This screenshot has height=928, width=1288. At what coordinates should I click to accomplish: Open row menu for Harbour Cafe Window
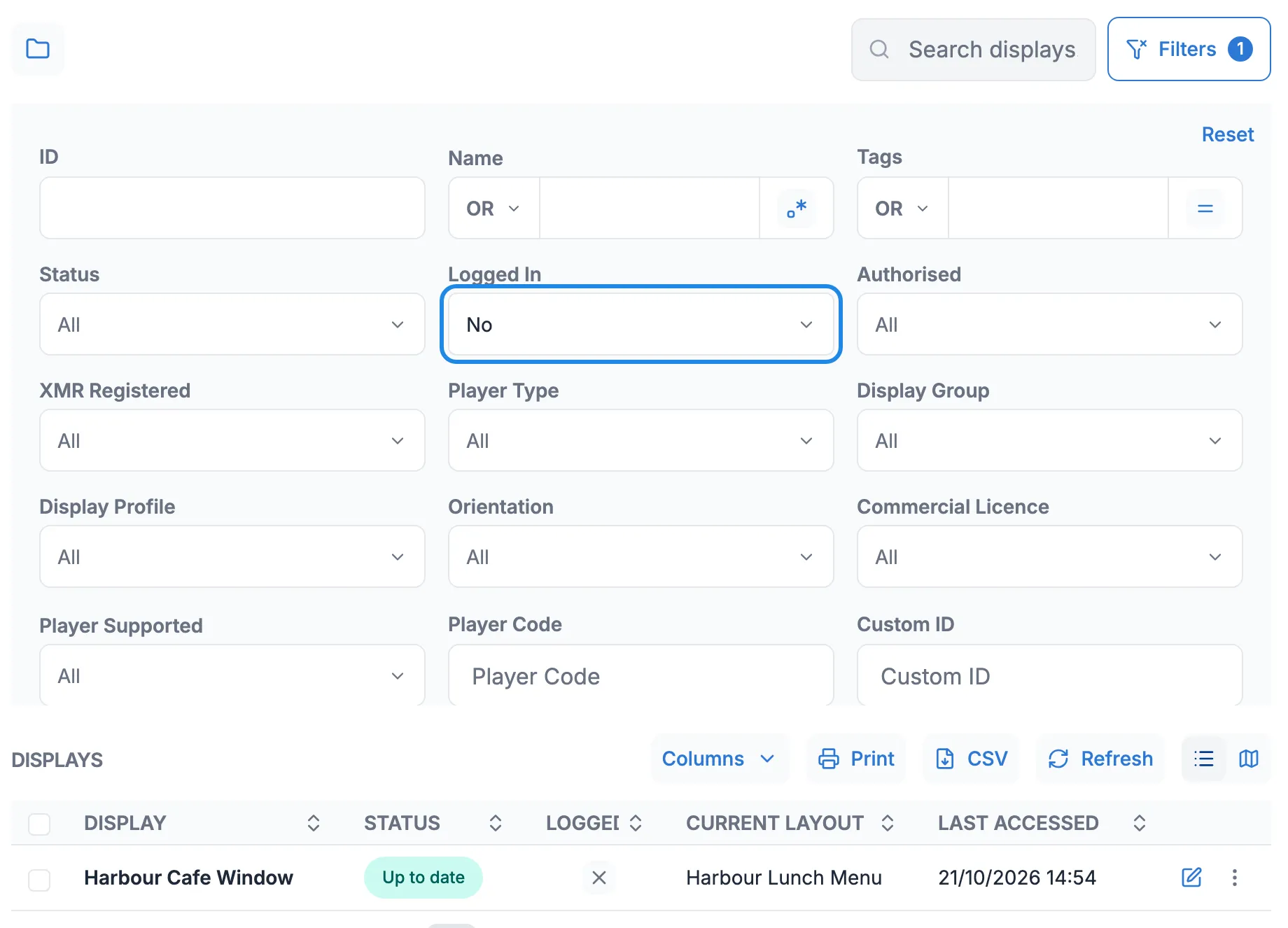pos(1235,878)
